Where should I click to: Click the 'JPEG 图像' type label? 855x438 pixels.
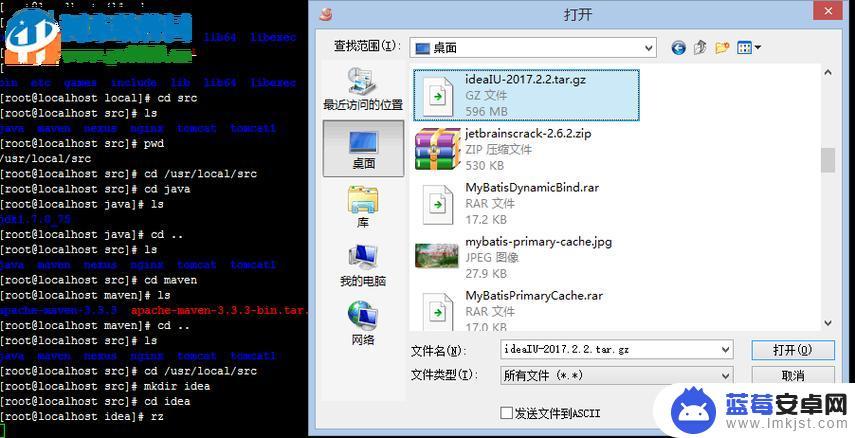coord(492,257)
